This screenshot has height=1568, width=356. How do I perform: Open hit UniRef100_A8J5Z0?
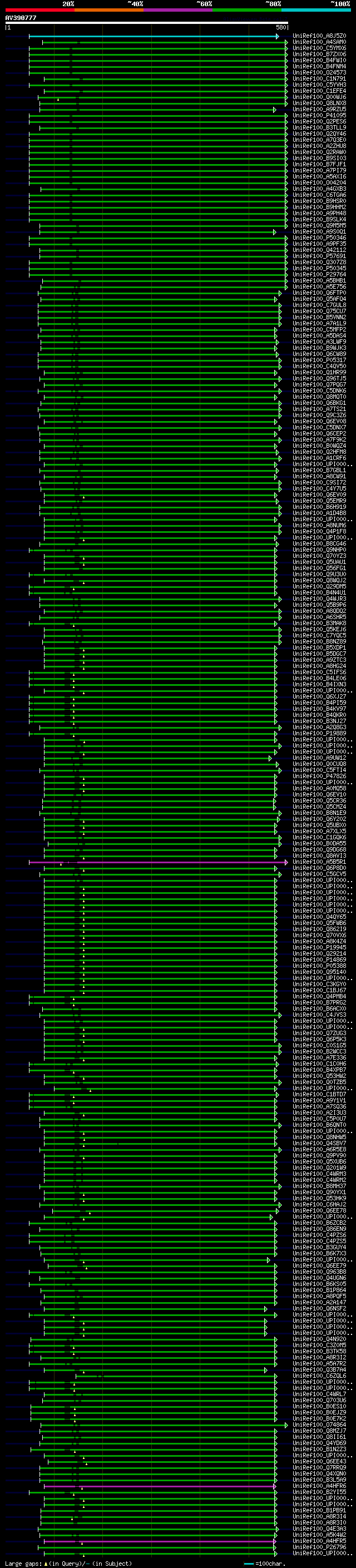pos(319,36)
